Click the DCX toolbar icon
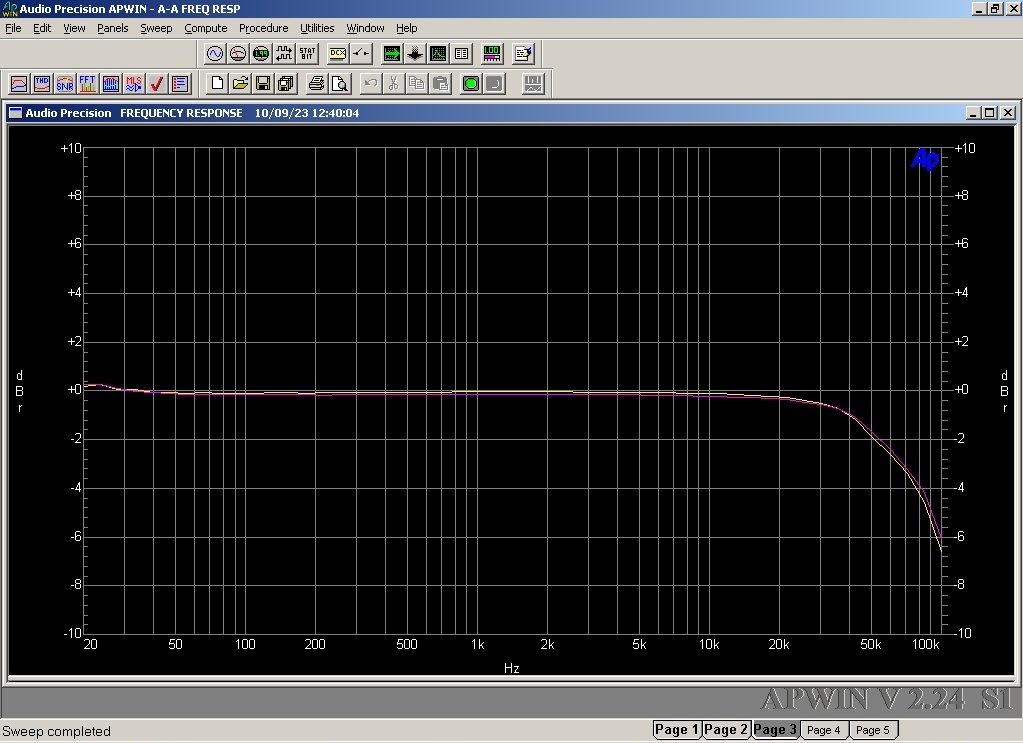 tap(338, 54)
